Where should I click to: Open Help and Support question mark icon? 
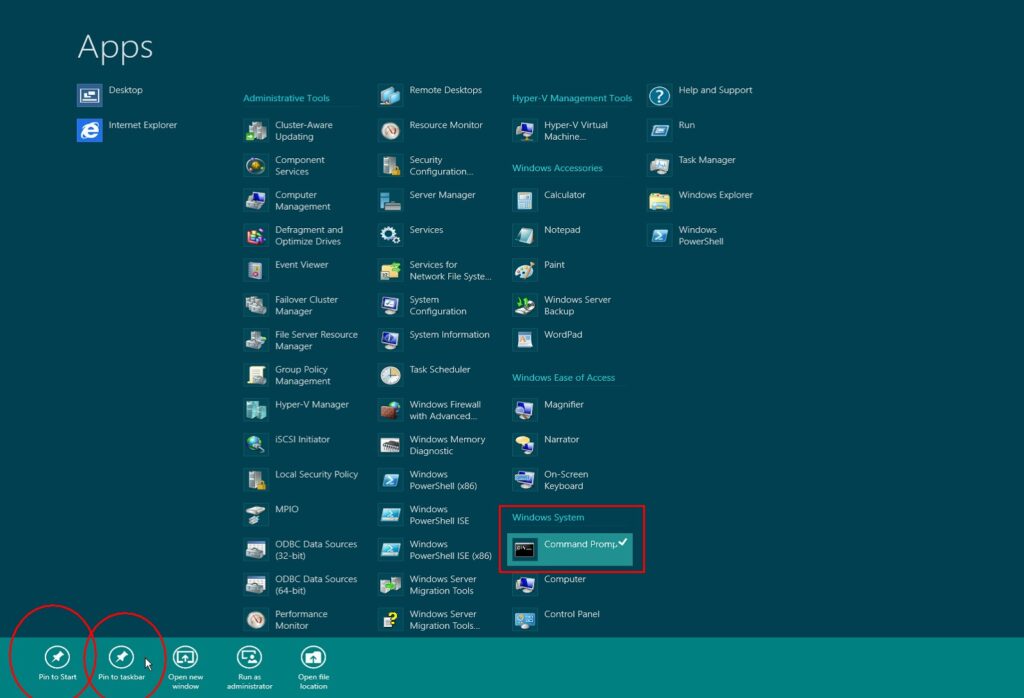(660, 96)
